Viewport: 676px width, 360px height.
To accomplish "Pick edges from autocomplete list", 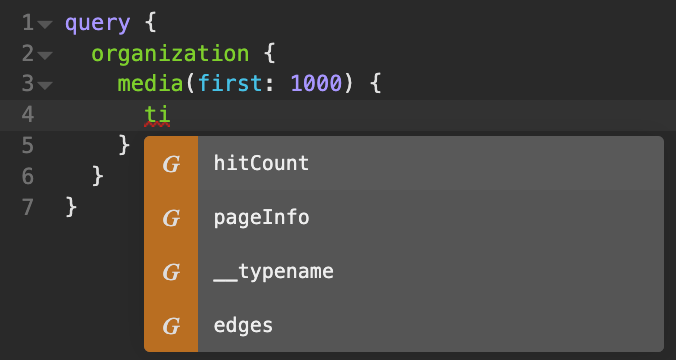I will [404, 326].
